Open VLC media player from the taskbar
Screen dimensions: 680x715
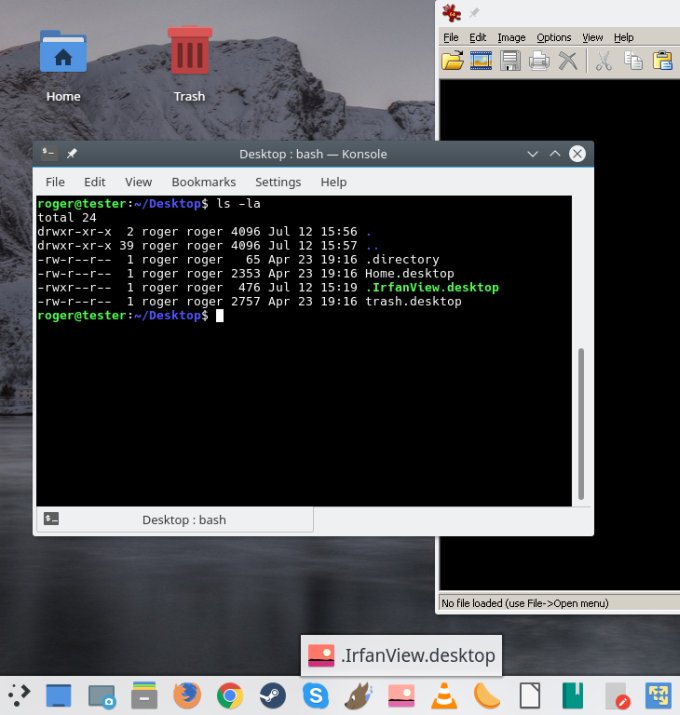[x=444, y=695]
